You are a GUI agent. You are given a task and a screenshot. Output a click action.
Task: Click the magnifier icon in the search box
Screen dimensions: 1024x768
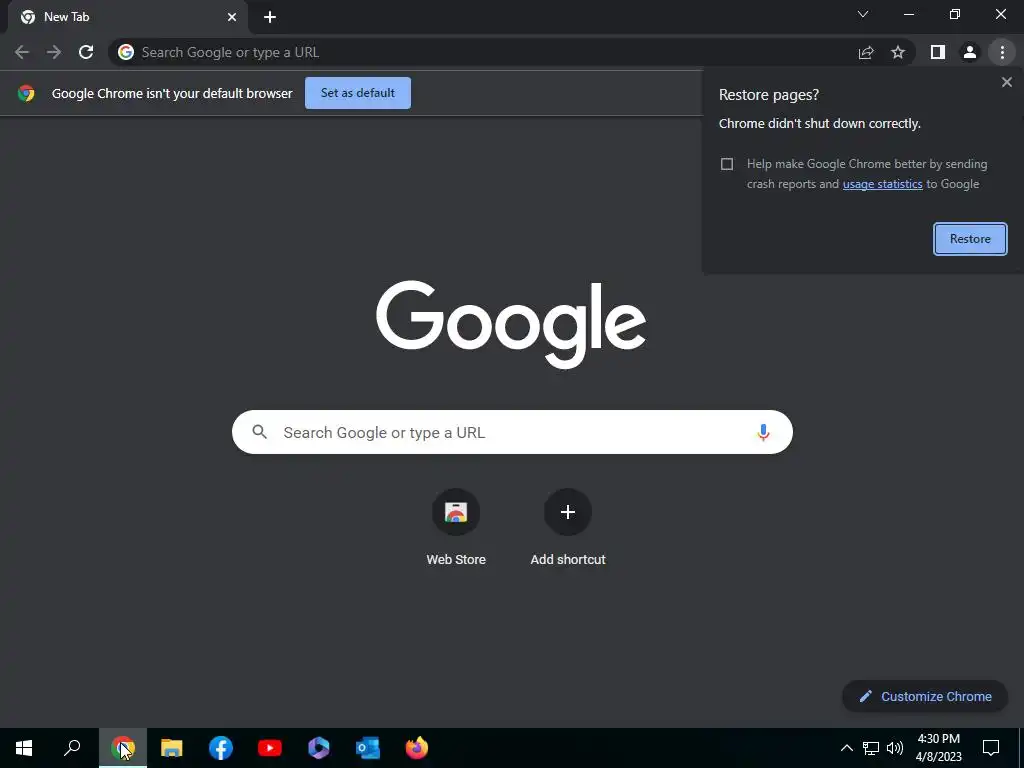260,432
